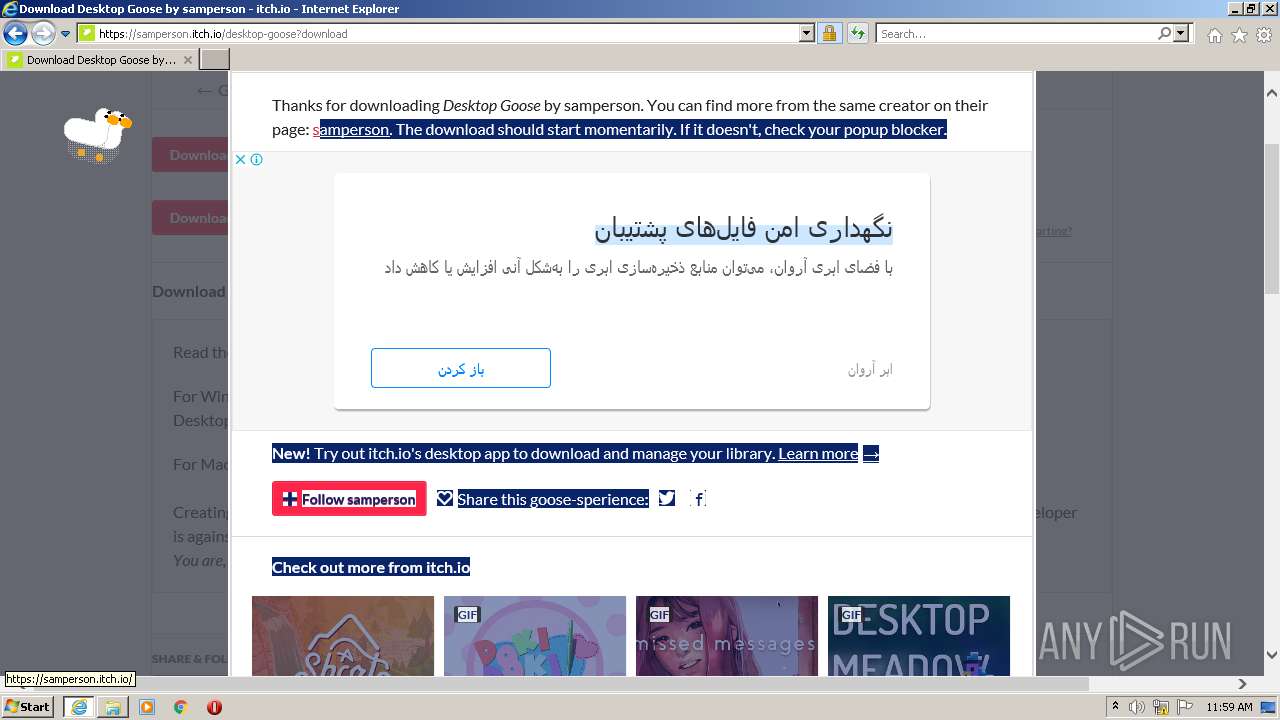Viewport: 1280px width, 720px height.
Task: Click horizontal scrollbar right arrow
Action: [x=1243, y=684]
